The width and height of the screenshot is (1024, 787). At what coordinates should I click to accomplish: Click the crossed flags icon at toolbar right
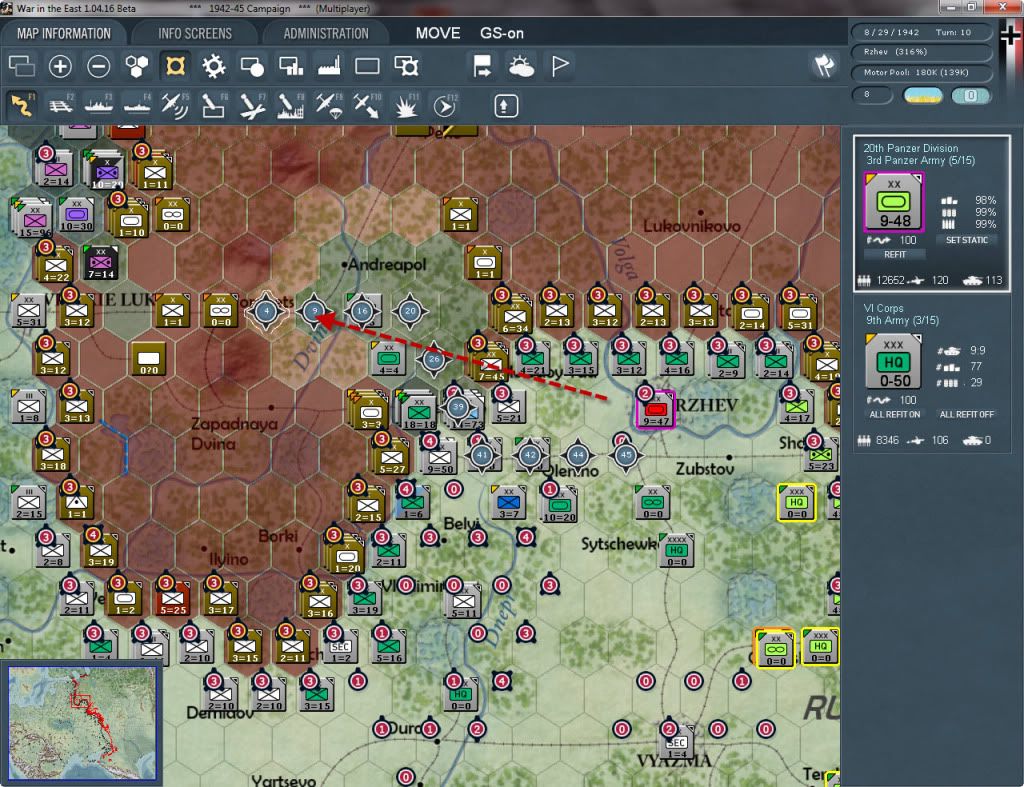click(x=824, y=65)
